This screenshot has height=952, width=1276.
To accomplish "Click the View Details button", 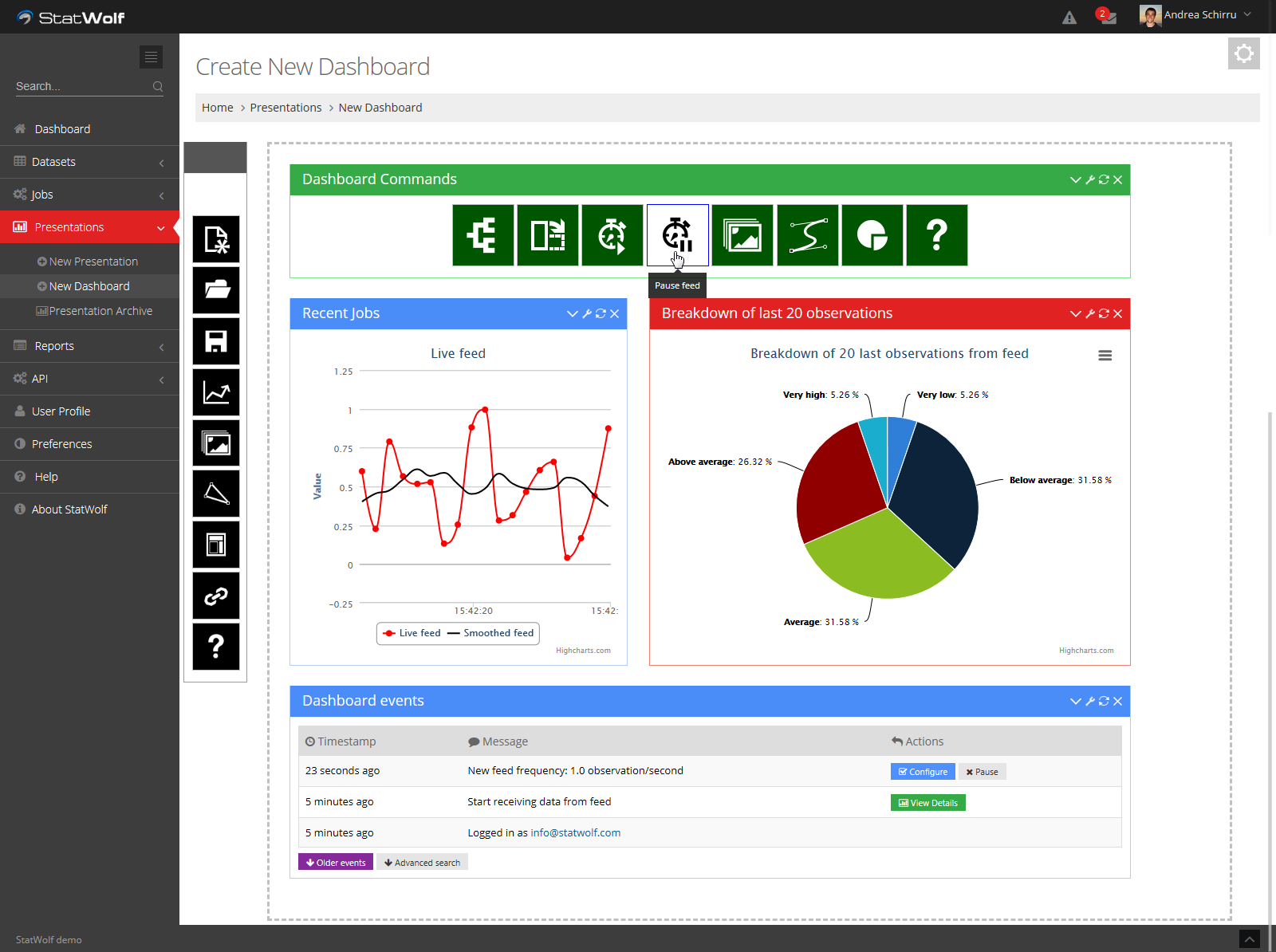I will pos(928,803).
